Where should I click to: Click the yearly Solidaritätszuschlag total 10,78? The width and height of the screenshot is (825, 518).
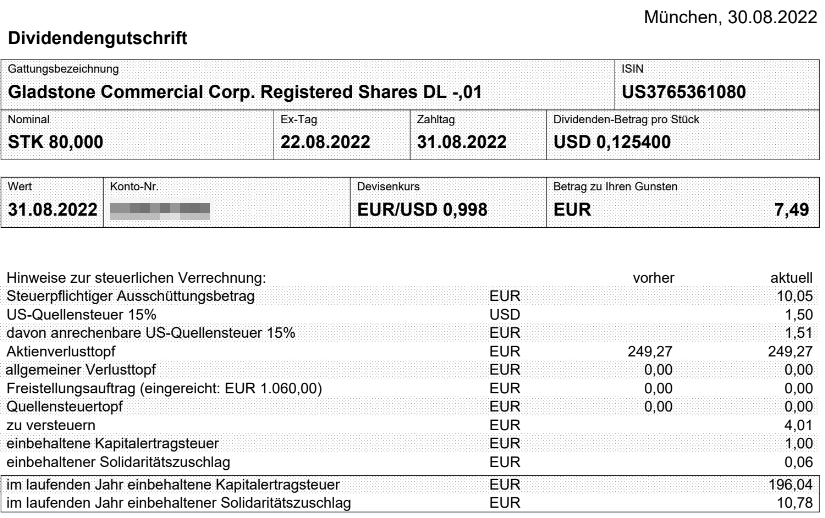(x=794, y=503)
